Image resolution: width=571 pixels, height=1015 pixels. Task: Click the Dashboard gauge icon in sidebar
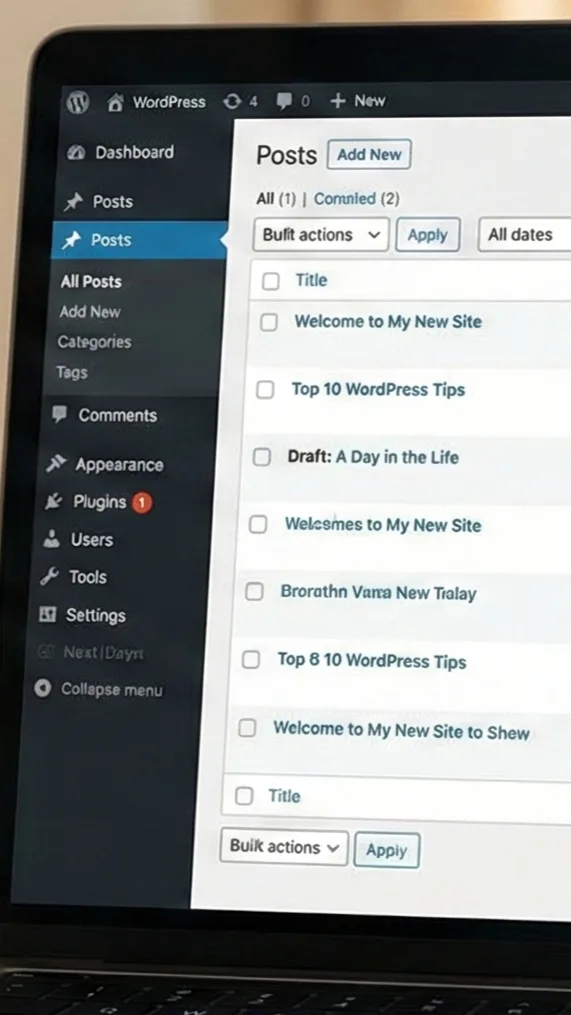click(76, 152)
